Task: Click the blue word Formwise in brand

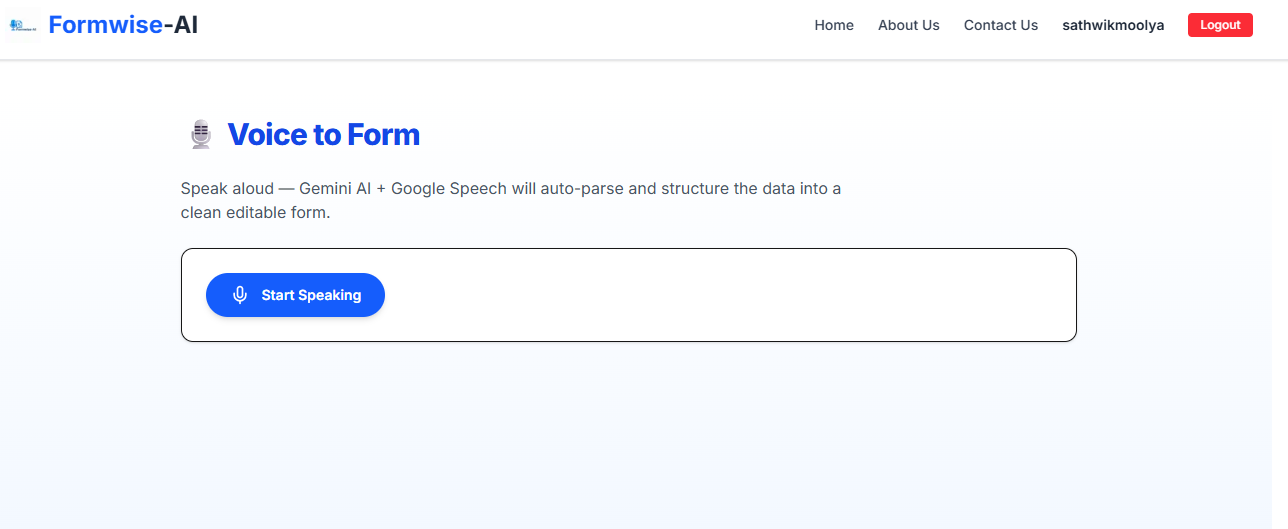Action: coord(105,25)
